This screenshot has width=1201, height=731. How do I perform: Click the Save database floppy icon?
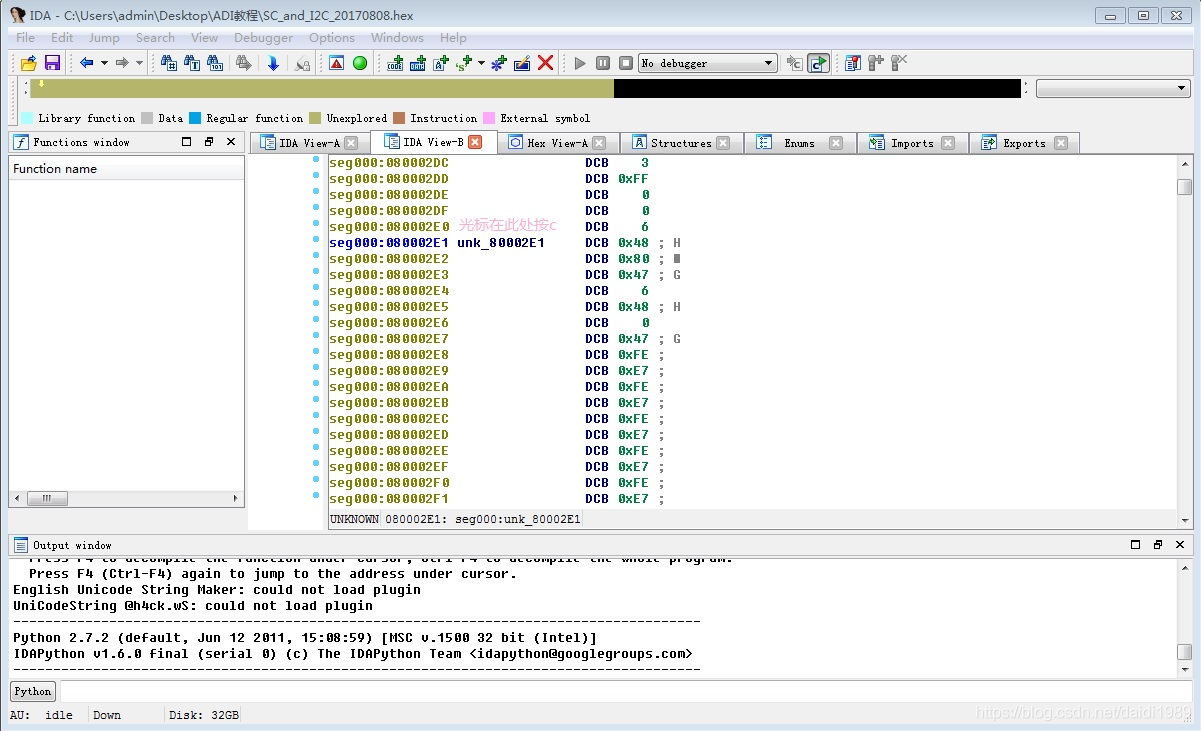tap(52, 63)
